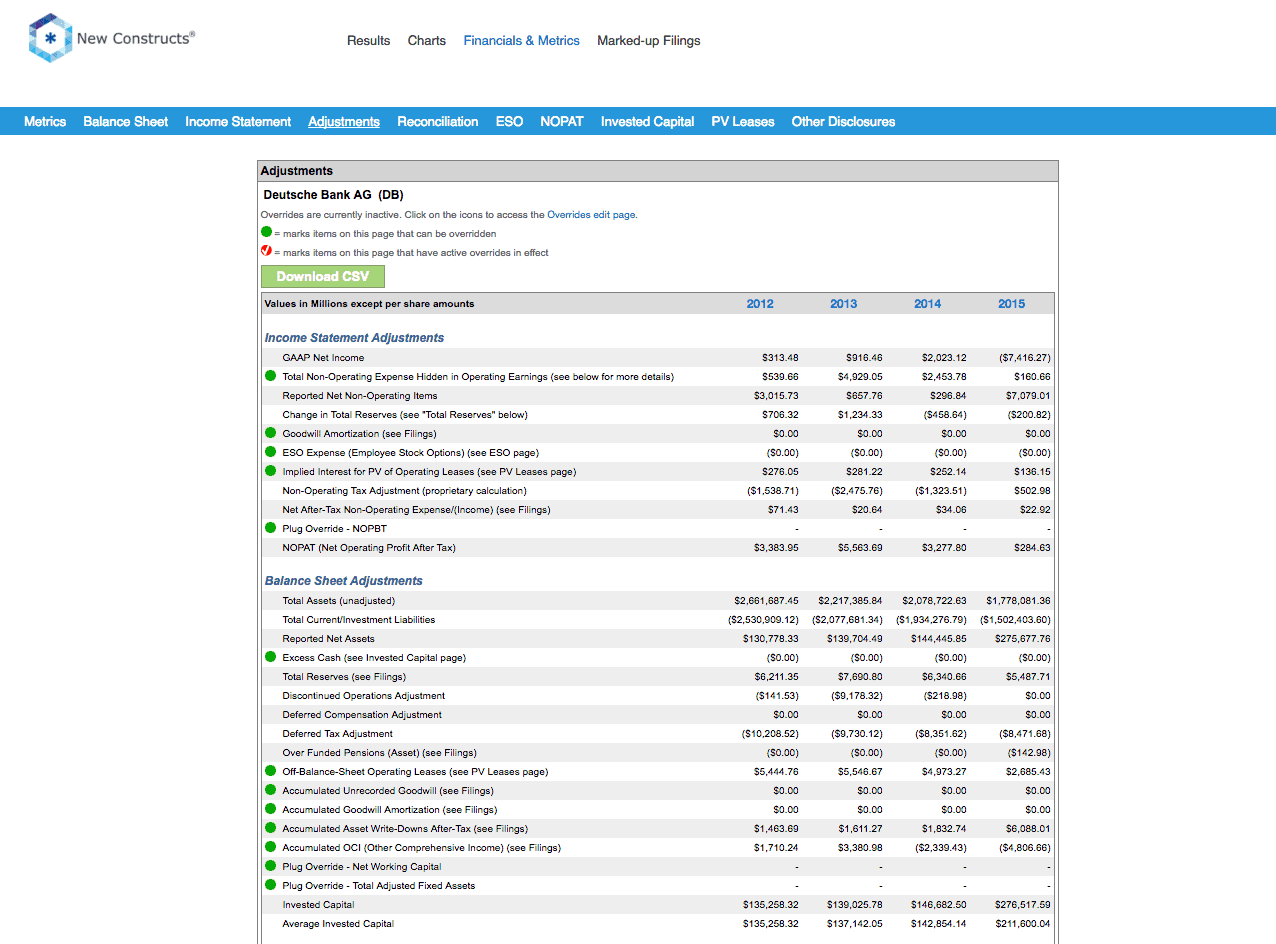Click Over Funded Pensions (Asset) row label

(x=379, y=752)
